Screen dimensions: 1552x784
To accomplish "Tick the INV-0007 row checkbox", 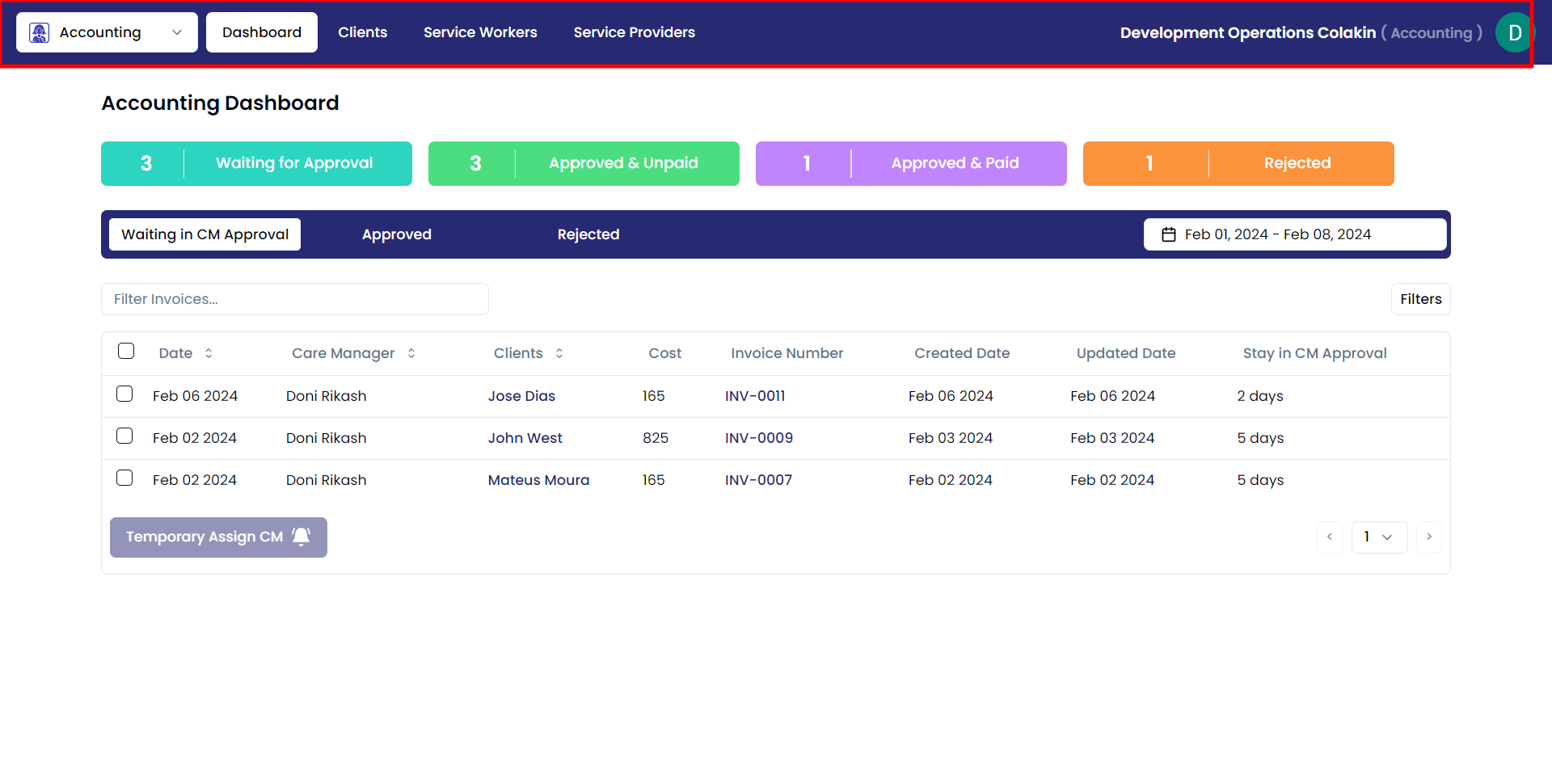I will coord(124,478).
